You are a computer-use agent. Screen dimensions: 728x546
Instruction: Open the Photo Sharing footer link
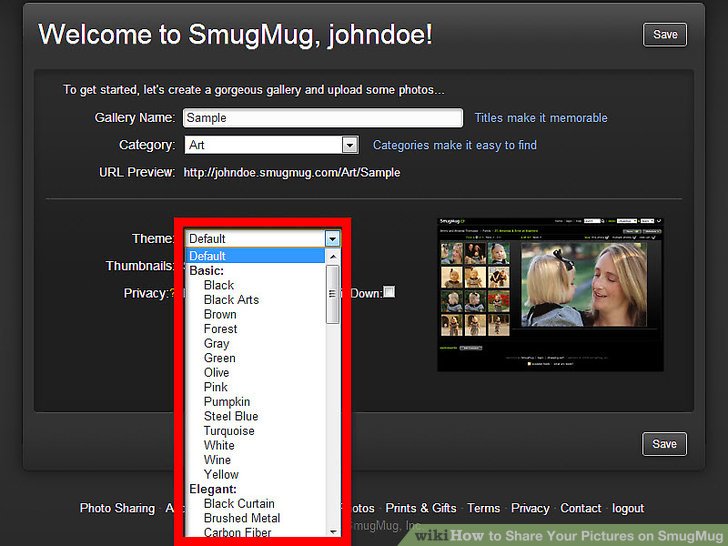point(117,508)
